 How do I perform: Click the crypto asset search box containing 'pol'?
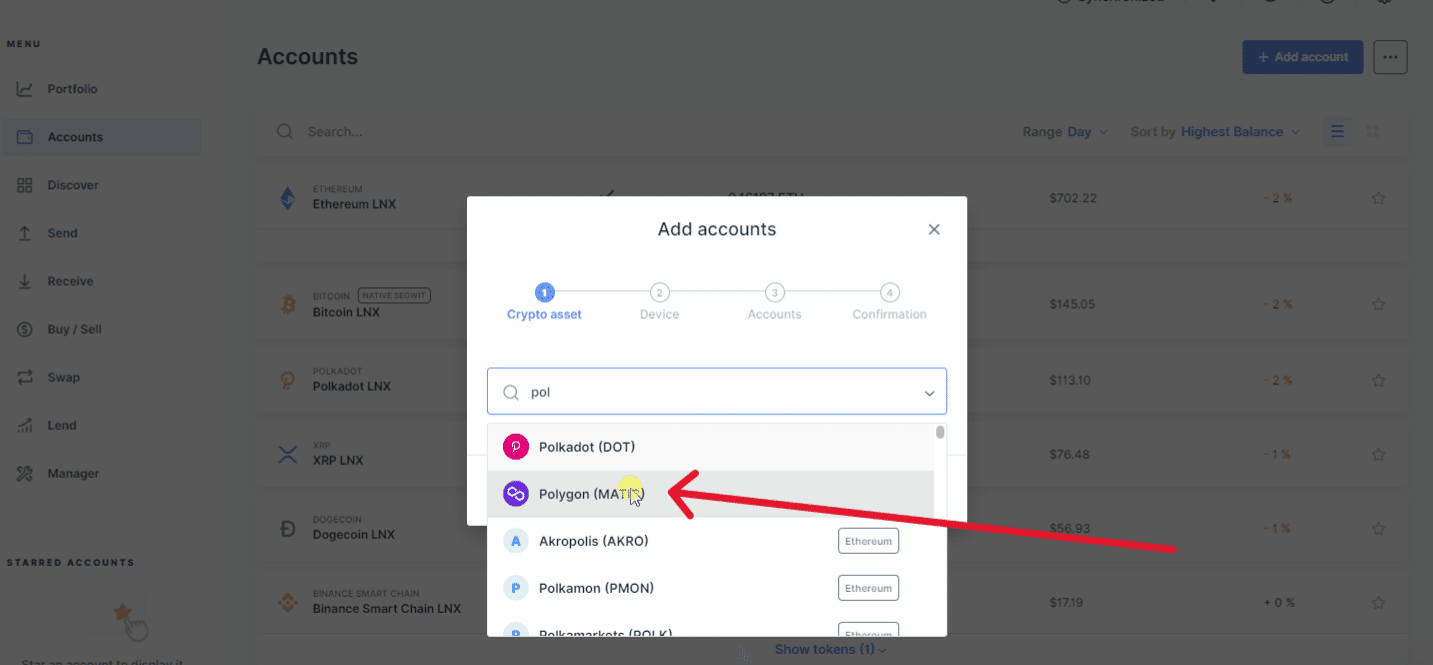coord(717,392)
